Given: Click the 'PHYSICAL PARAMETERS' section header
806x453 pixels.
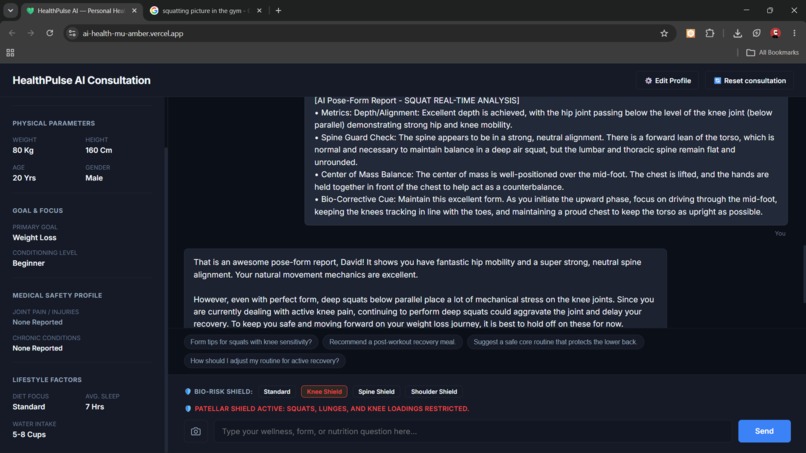Looking at the screenshot, I should point(53,123).
